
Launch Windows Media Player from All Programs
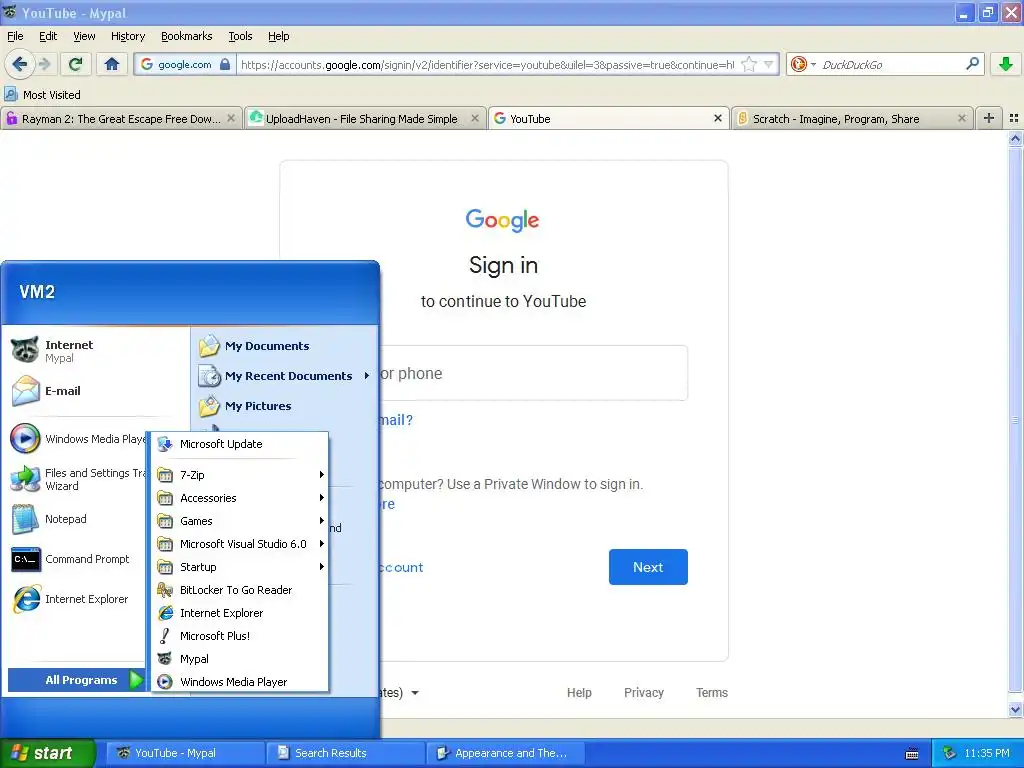click(240, 682)
